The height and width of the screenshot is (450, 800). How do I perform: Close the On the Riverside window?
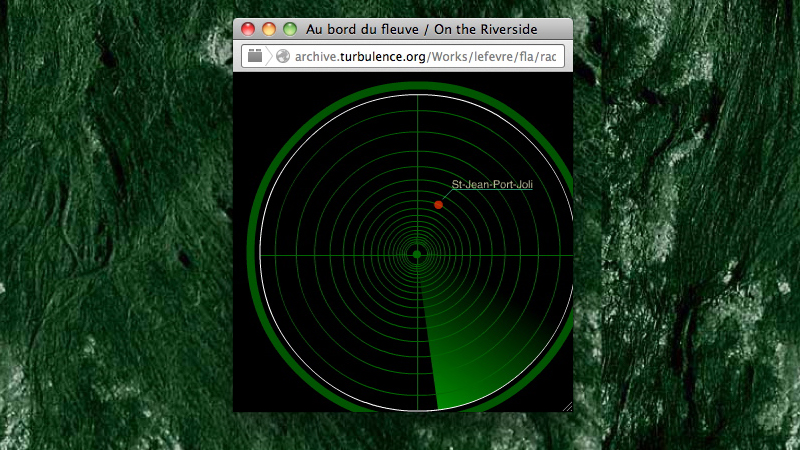click(248, 29)
